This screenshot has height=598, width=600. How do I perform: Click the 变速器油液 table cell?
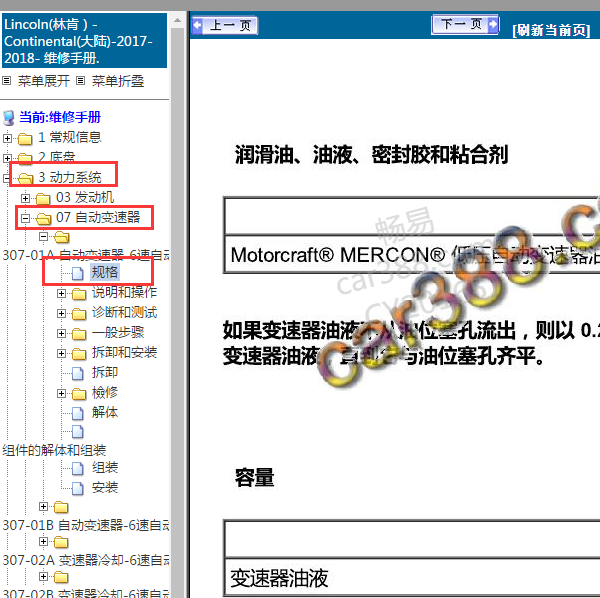(x=412, y=577)
